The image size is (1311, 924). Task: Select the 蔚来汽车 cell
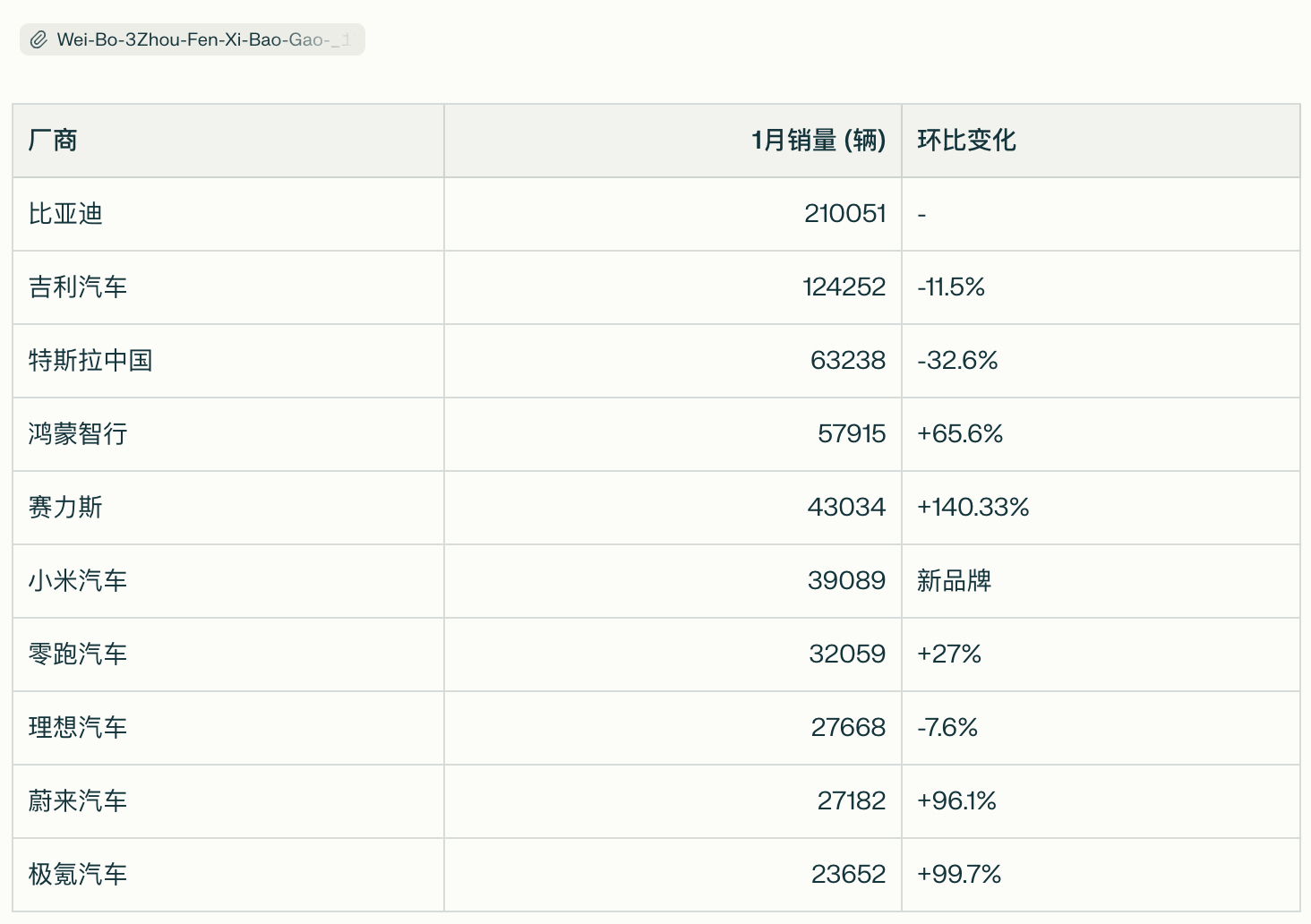[x=78, y=801]
